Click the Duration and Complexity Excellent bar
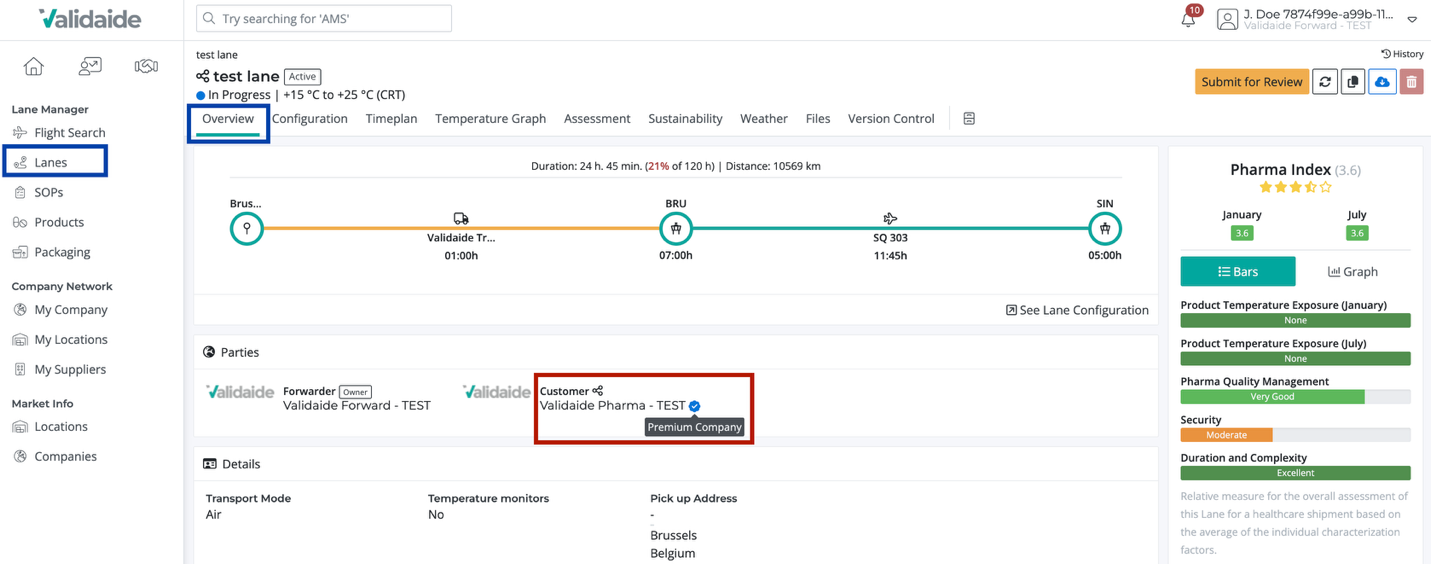This screenshot has width=1431, height=564. click(1295, 473)
